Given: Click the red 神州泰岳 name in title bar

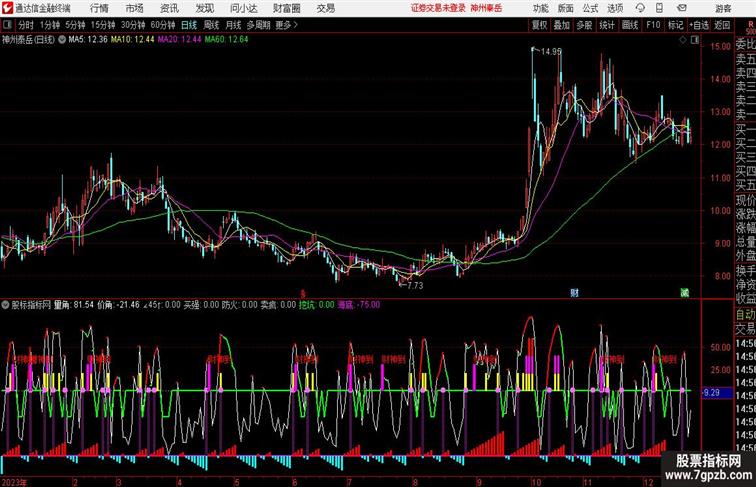Looking at the screenshot, I should pos(486,8).
